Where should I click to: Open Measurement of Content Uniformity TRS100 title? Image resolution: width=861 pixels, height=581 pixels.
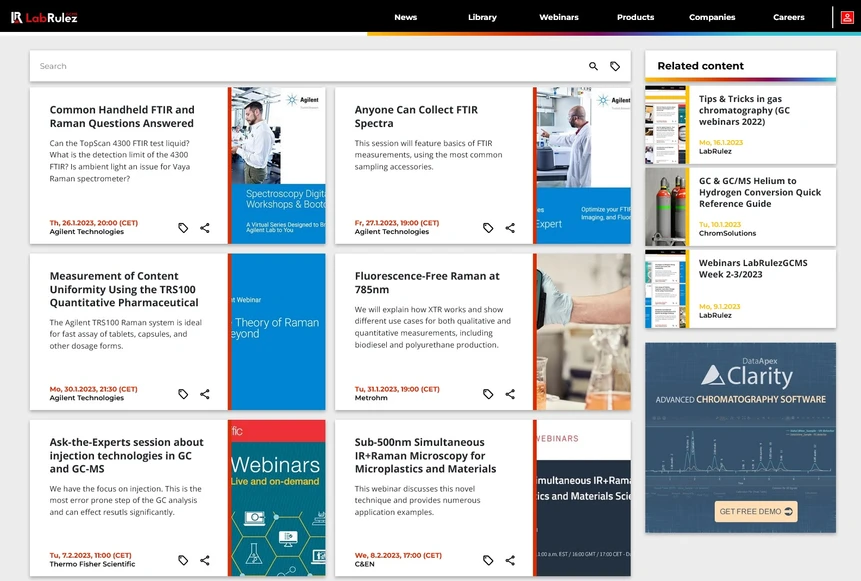tap(124, 289)
